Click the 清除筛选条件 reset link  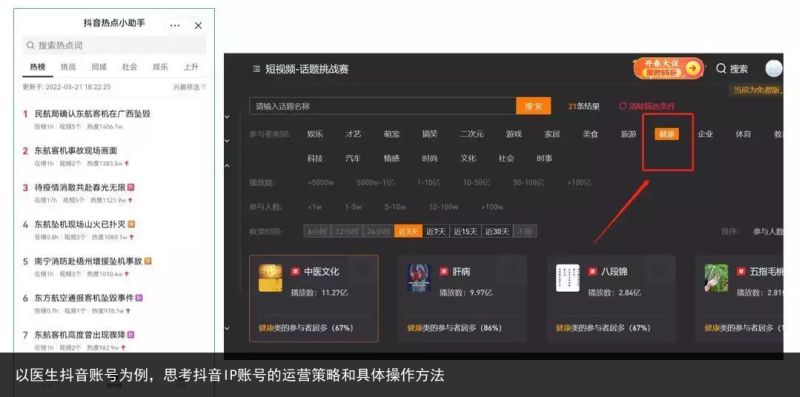coord(647,106)
